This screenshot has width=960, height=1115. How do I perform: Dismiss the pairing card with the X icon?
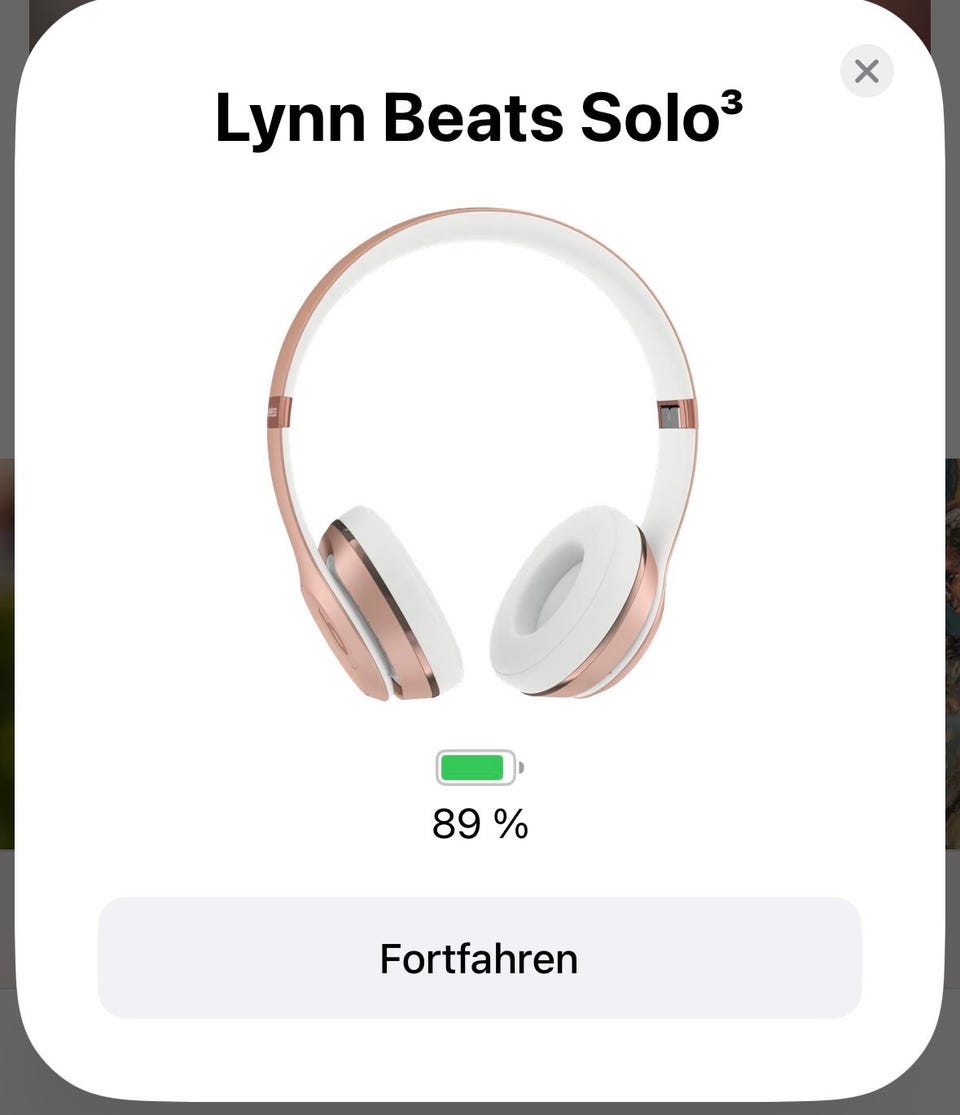point(866,71)
